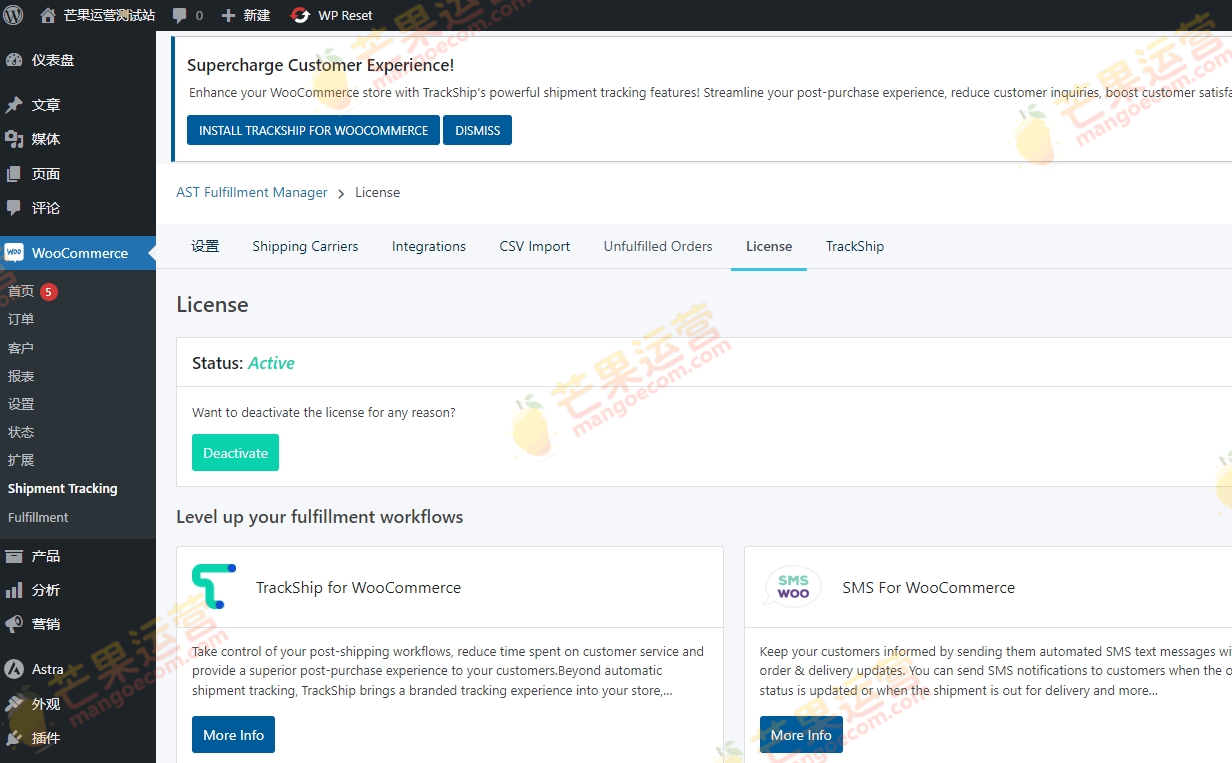Open 插件 via the plugin plug icon
Viewport: 1232px width, 763px height.
pos(14,737)
